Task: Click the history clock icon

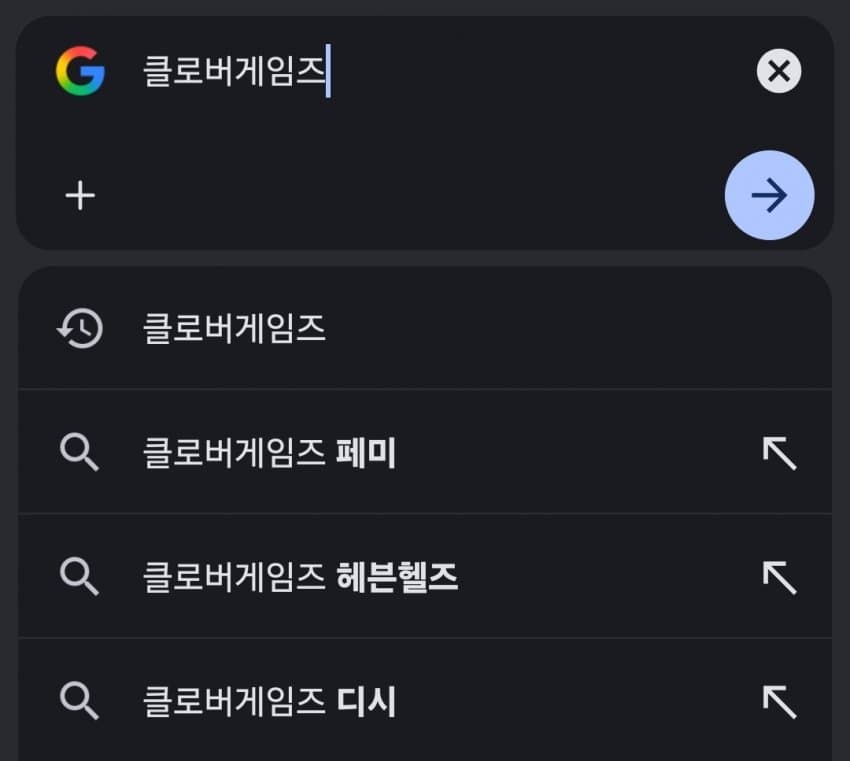Action: point(80,328)
